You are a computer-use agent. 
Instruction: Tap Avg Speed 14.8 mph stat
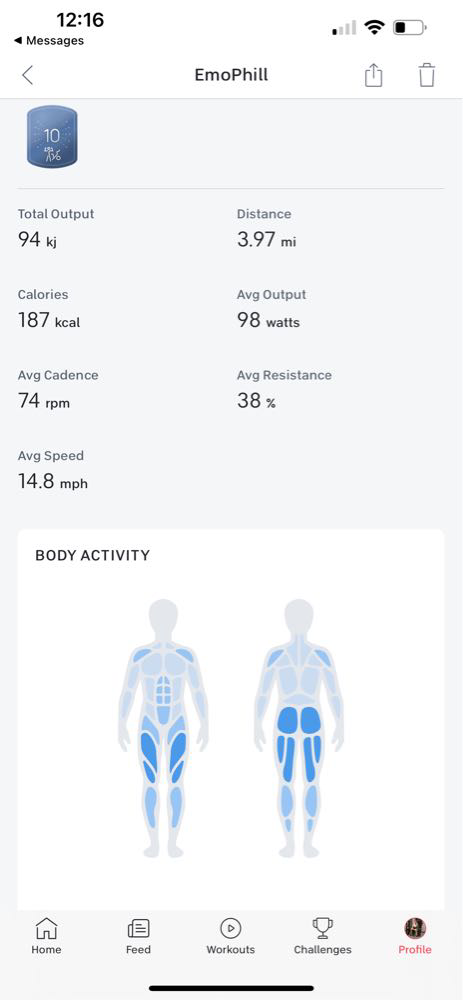53,469
